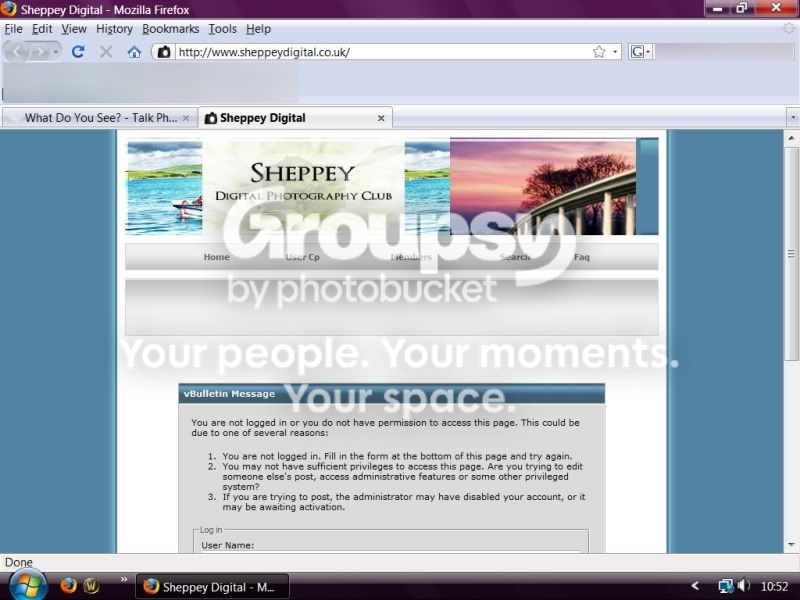Click the volume speaker tray icon

tap(743, 586)
